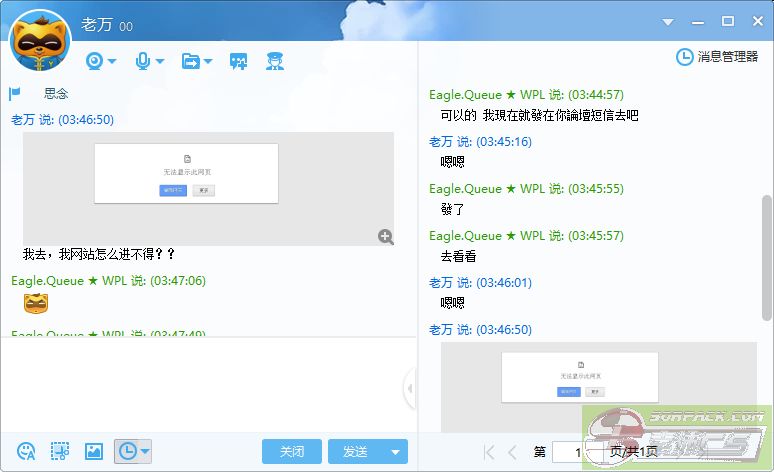This screenshot has height=472, width=774.
Task: Open webcam options dropdown arrow
Action: [x=112, y=61]
